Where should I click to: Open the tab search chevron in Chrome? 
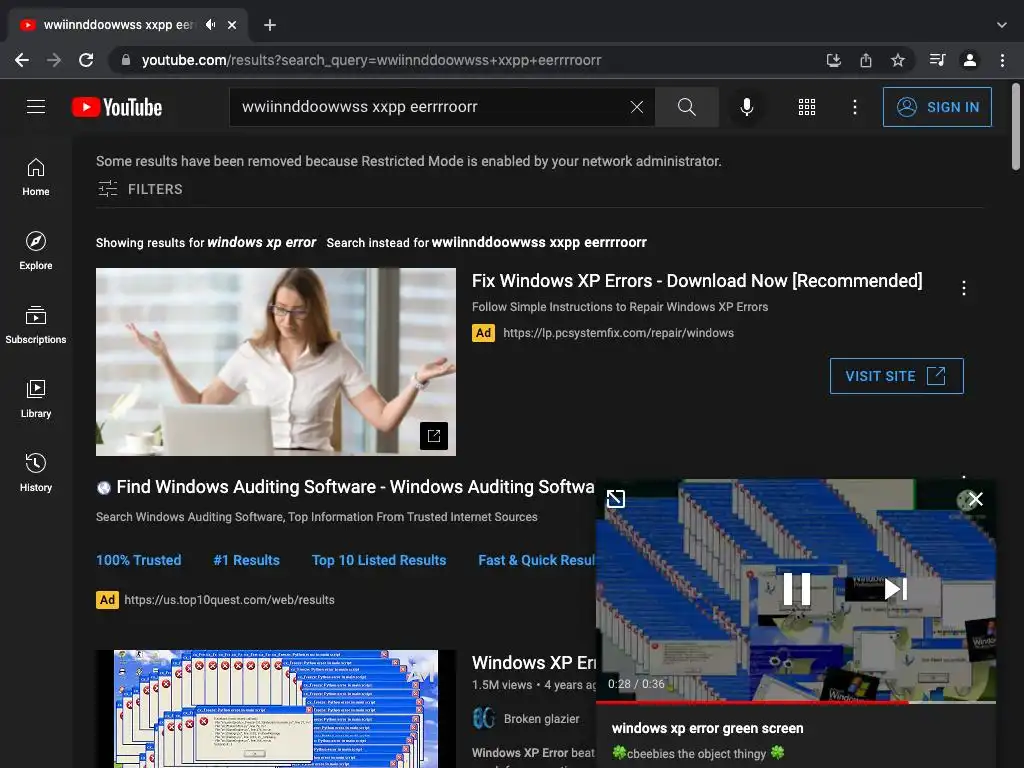1002,25
